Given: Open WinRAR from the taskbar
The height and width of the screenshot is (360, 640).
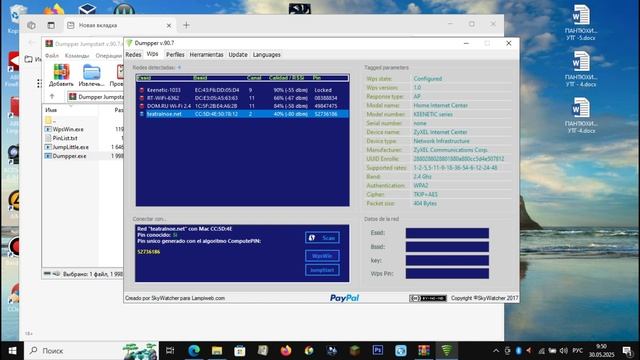Looking at the screenshot, I should [x=424, y=351].
